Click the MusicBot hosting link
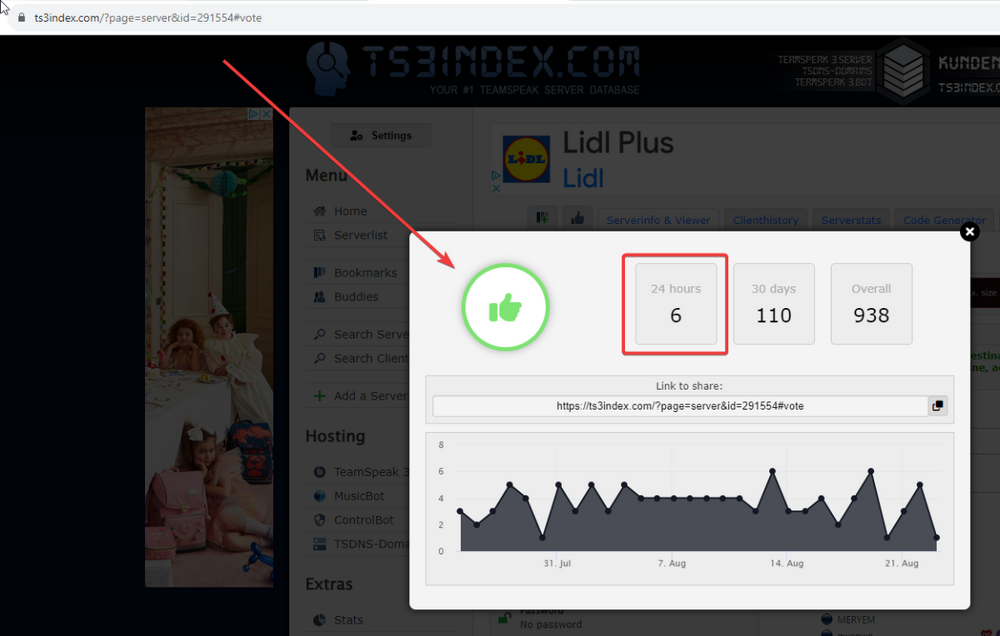This screenshot has width=1000, height=636. (x=364, y=496)
